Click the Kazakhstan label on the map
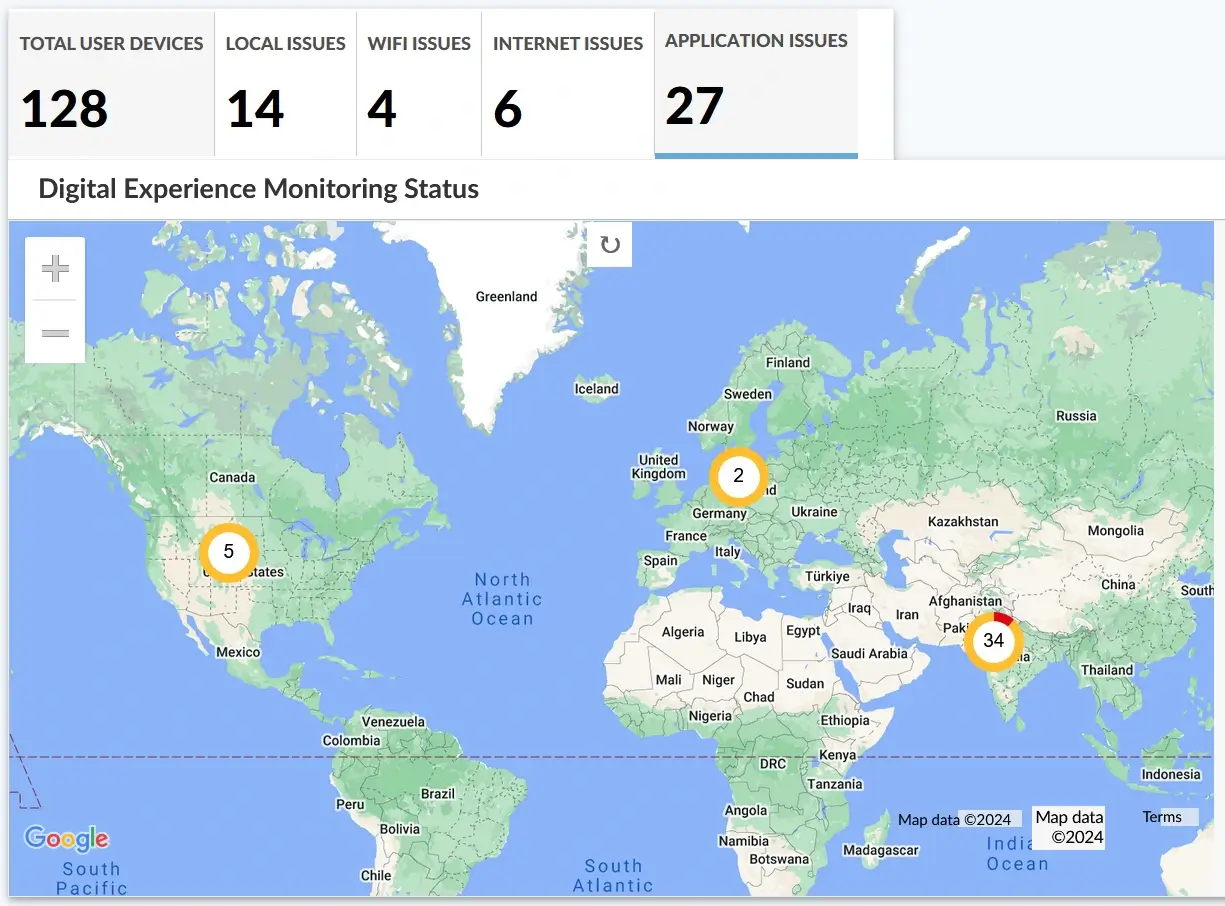The image size is (1225, 906). click(963, 522)
